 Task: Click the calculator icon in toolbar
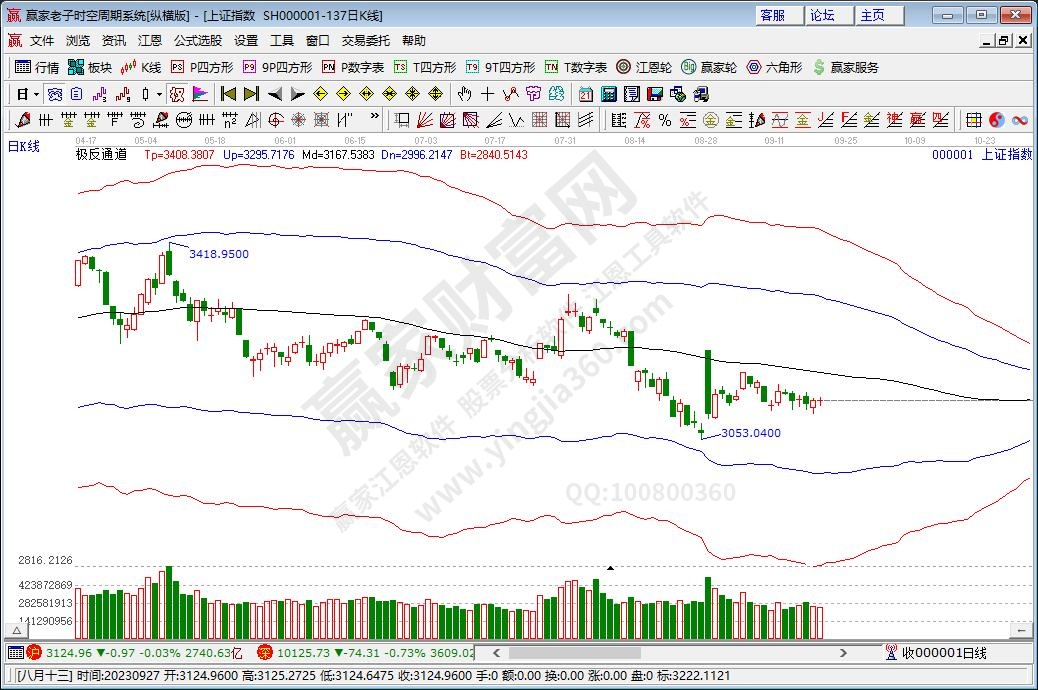pyautogui.click(x=607, y=94)
